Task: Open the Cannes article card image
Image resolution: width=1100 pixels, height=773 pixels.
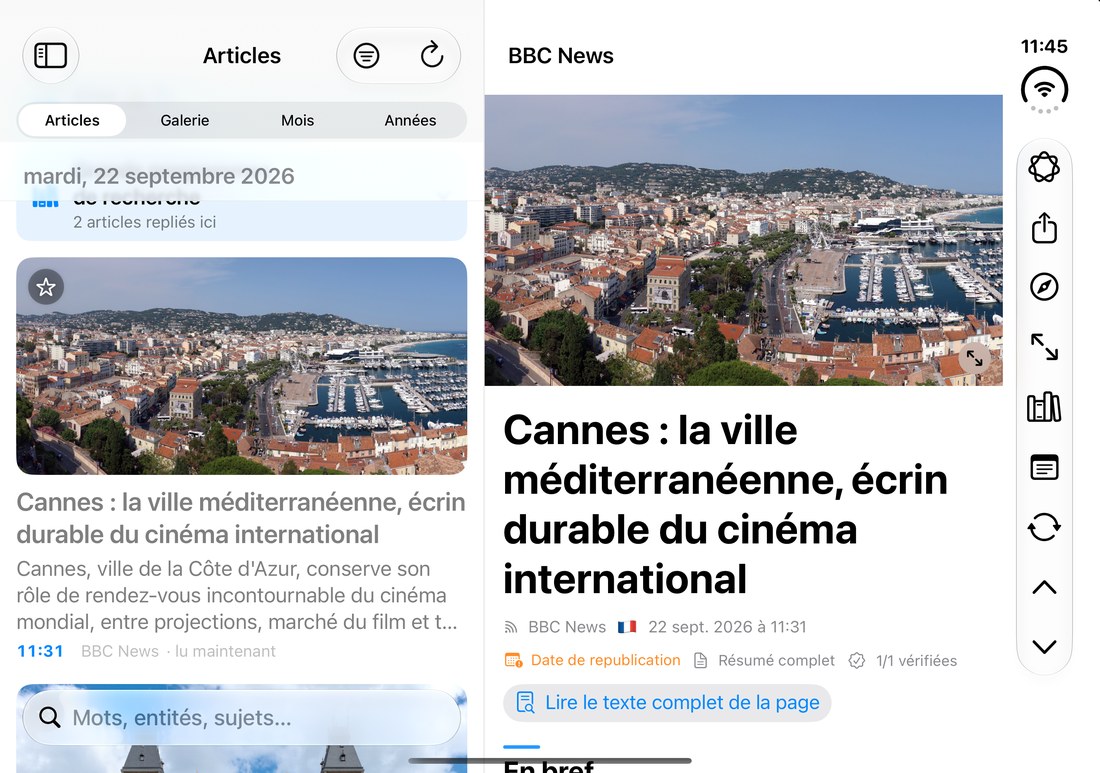Action: 241,366
